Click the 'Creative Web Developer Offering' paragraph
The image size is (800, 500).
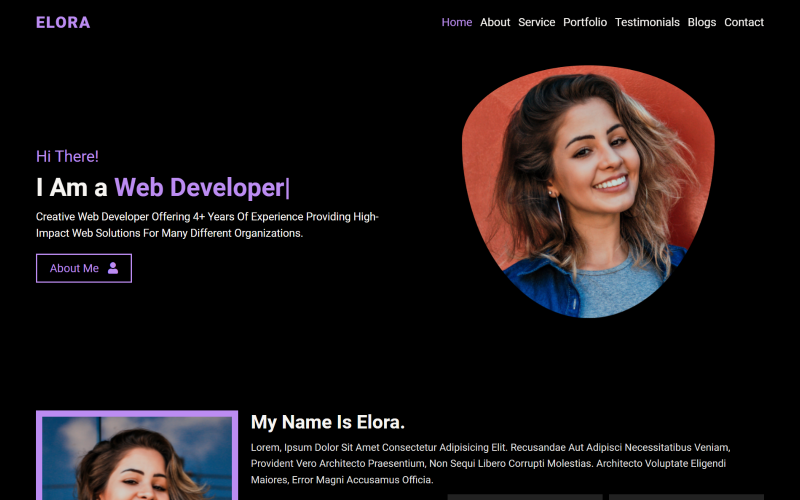207,224
